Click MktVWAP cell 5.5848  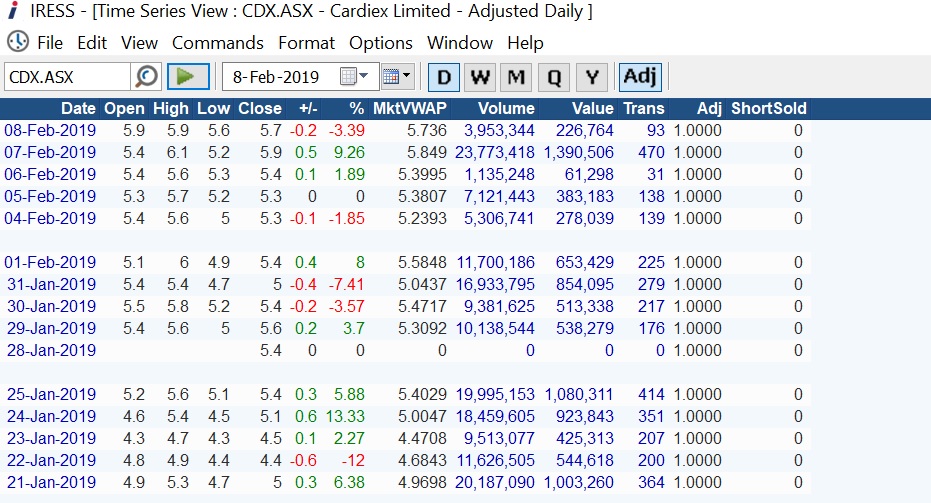(x=422, y=262)
